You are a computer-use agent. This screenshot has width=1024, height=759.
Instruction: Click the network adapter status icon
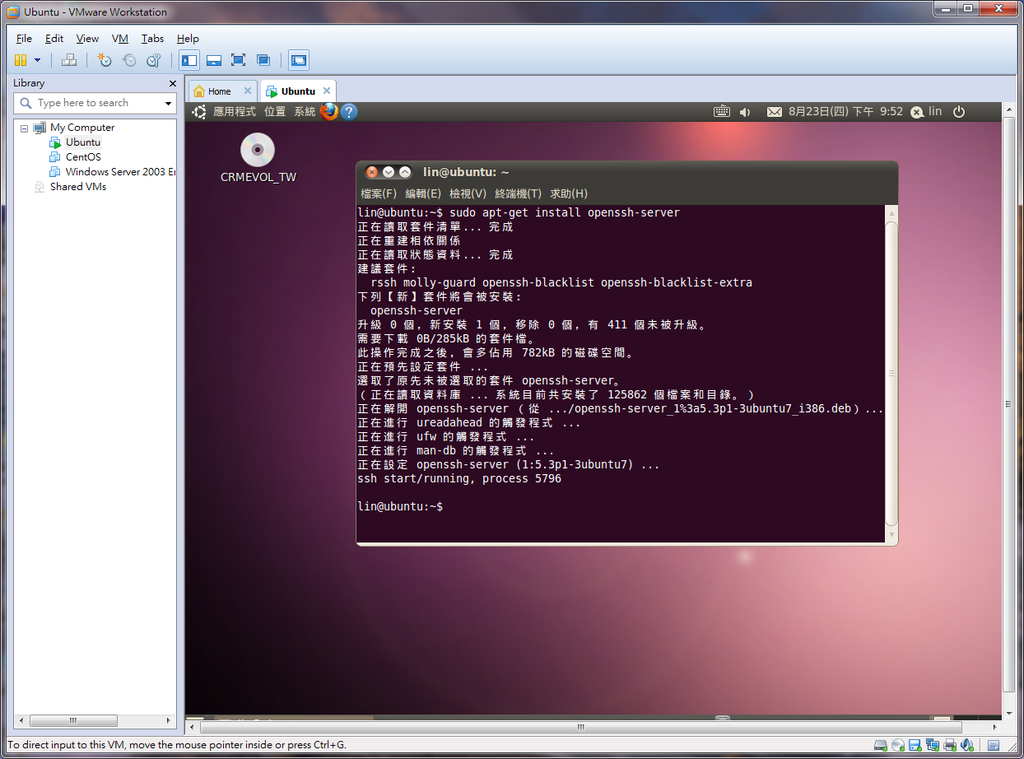[x=933, y=745]
